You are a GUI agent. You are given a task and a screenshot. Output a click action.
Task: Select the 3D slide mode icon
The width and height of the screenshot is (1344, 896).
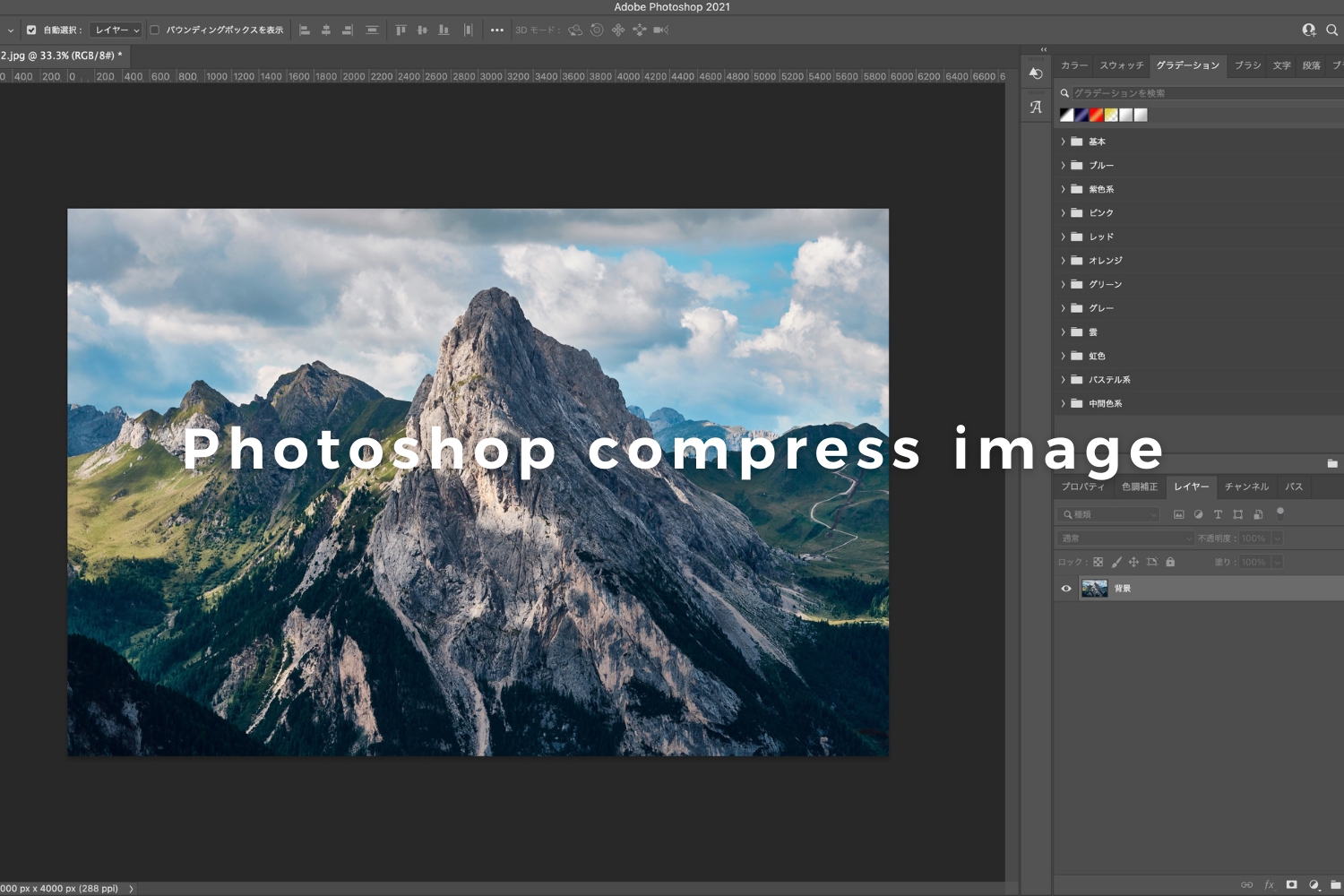click(x=640, y=30)
